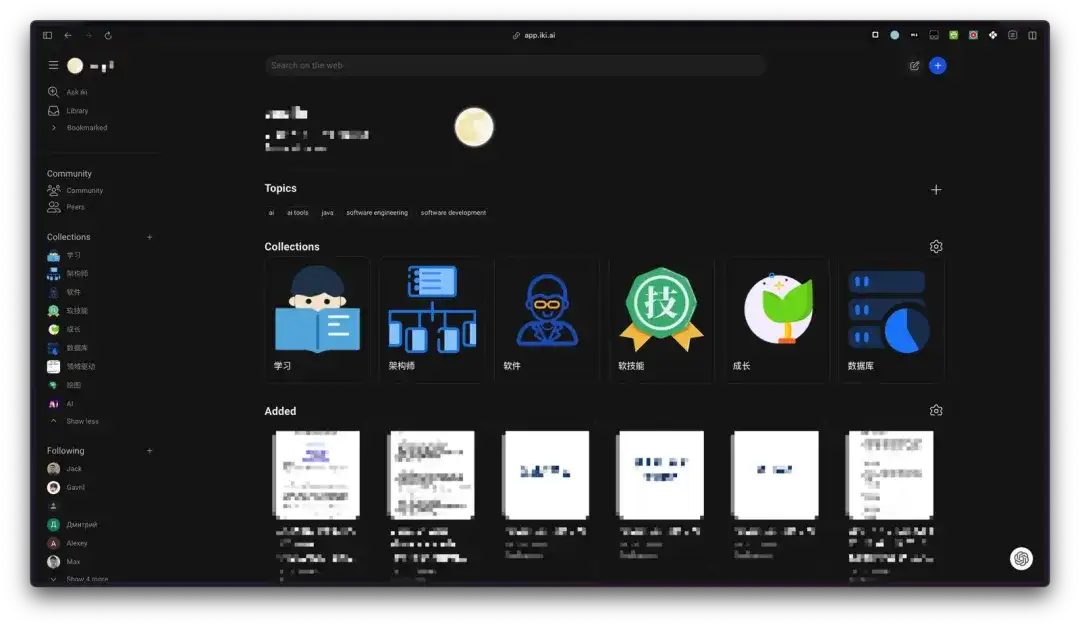Add a topic with the Topics plus icon

(935, 189)
